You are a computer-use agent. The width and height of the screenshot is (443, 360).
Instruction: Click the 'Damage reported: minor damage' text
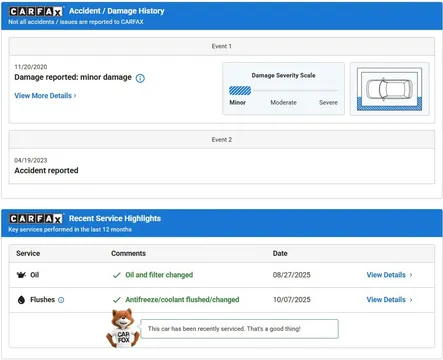73,77
